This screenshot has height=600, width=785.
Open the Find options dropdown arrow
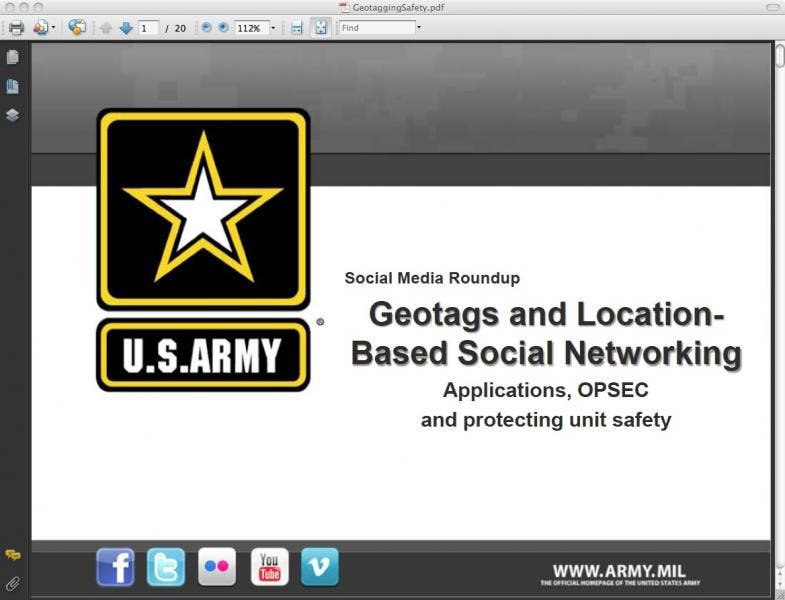(x=419, y=28)
